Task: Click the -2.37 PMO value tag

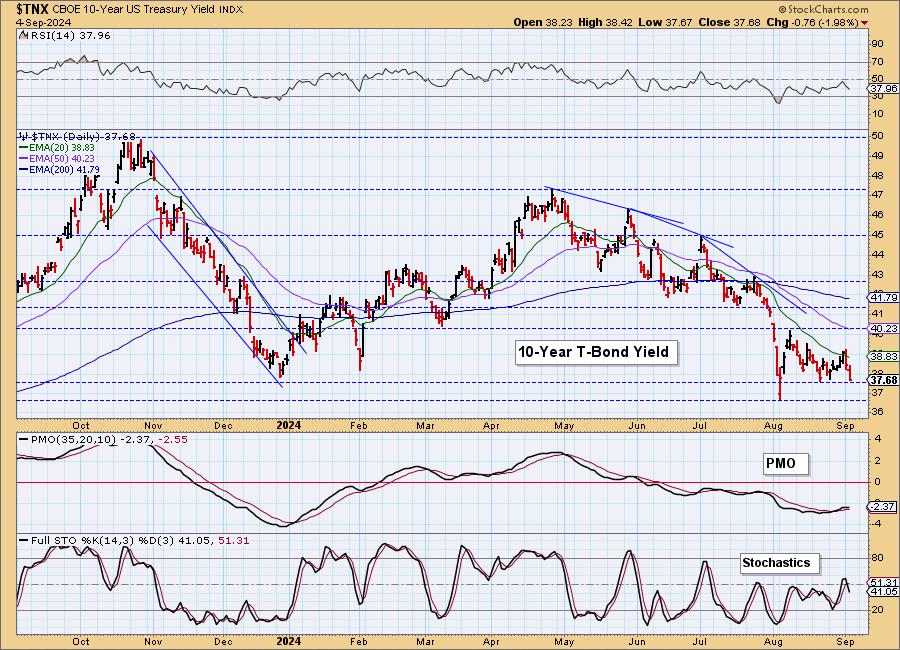Action: point(883,507)
